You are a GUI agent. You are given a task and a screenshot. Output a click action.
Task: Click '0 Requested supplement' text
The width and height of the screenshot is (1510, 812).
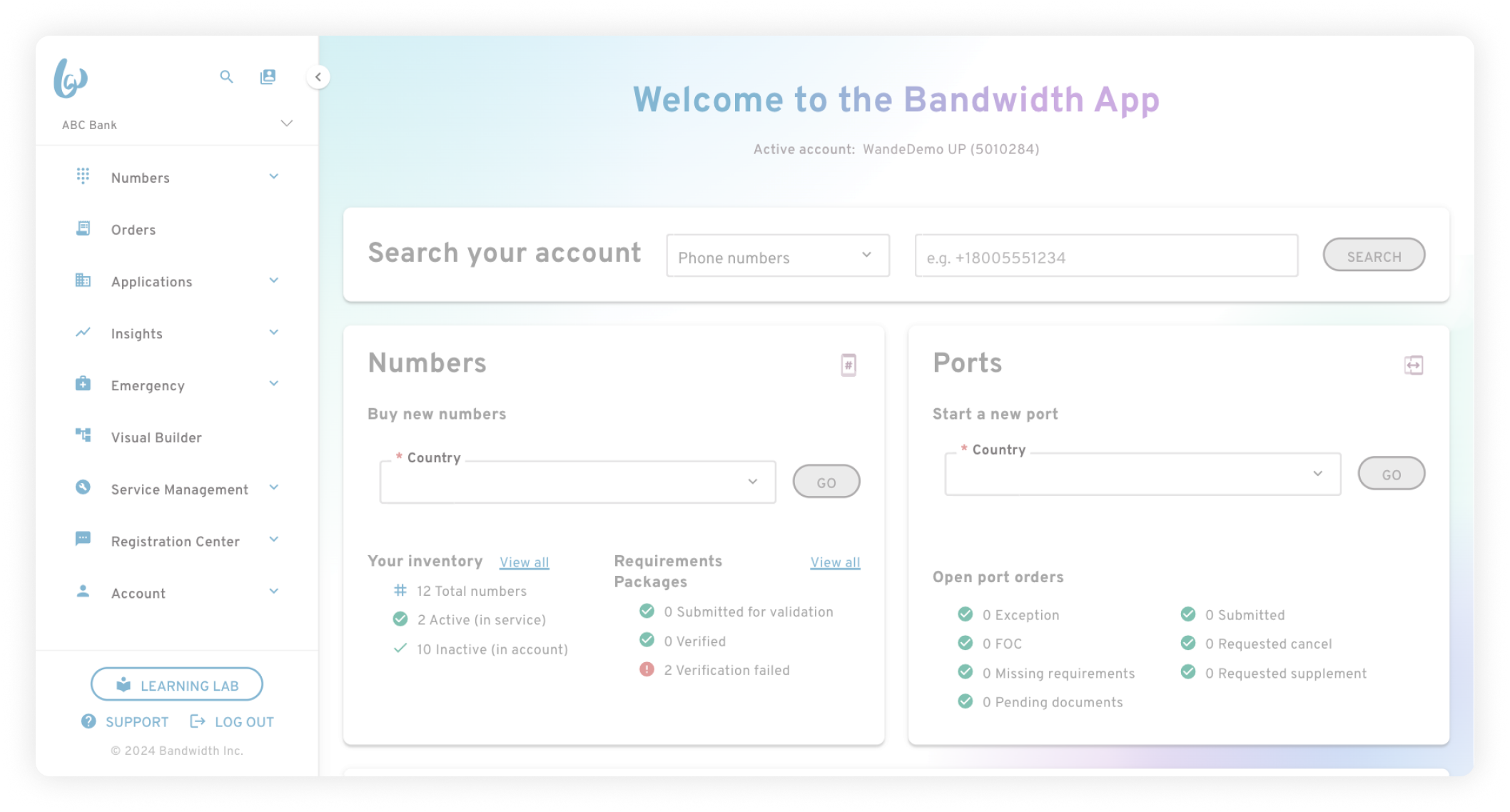(1286, 673)
